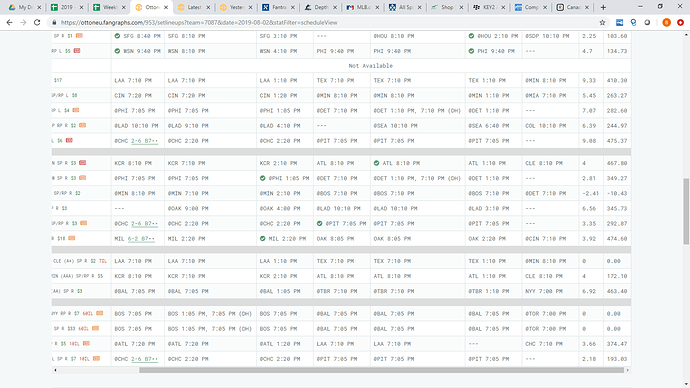
Task: Click the red badge in the KCR SP R $3 row
Action: [82, 163]
